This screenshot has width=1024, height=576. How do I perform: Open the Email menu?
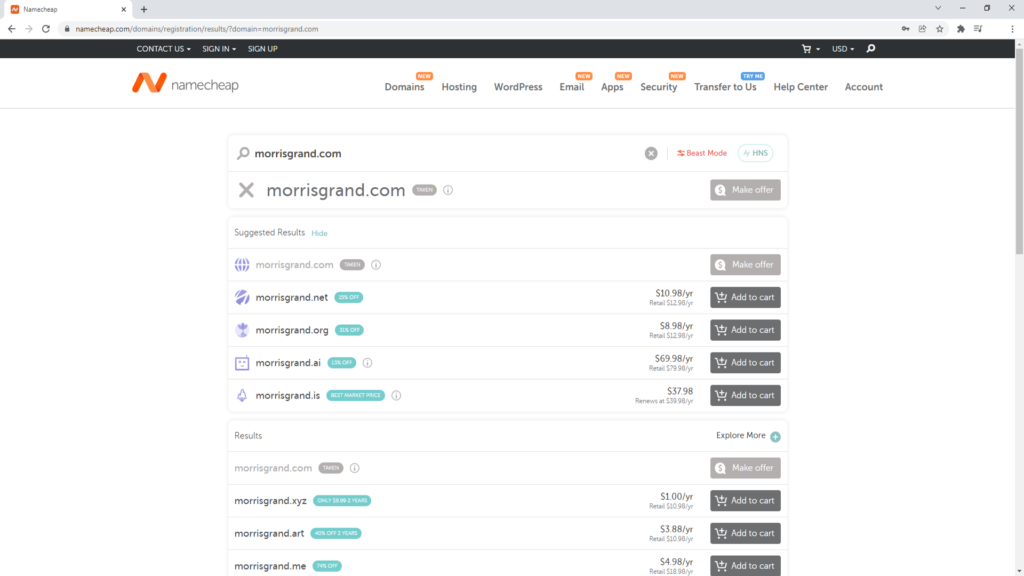(571, 87)
